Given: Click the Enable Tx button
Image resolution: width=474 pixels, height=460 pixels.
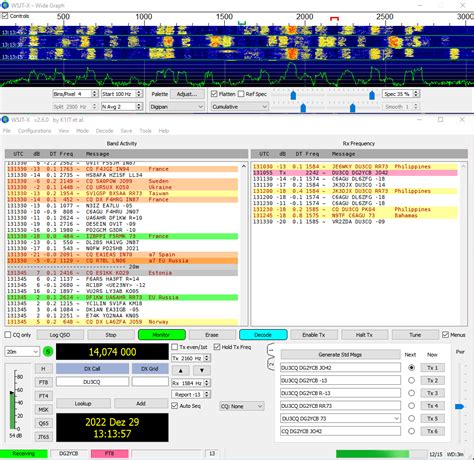Looking at the screenshot, I should click(x=314, y=335).
